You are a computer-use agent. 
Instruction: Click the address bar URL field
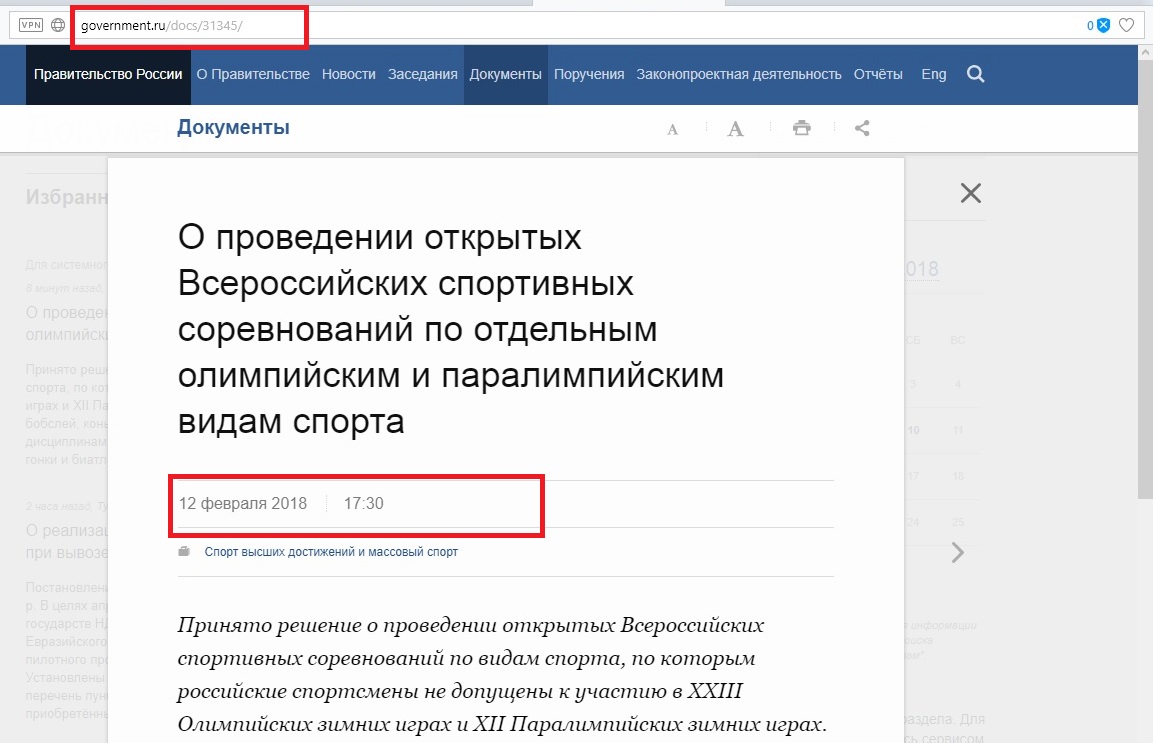point(574,25)
